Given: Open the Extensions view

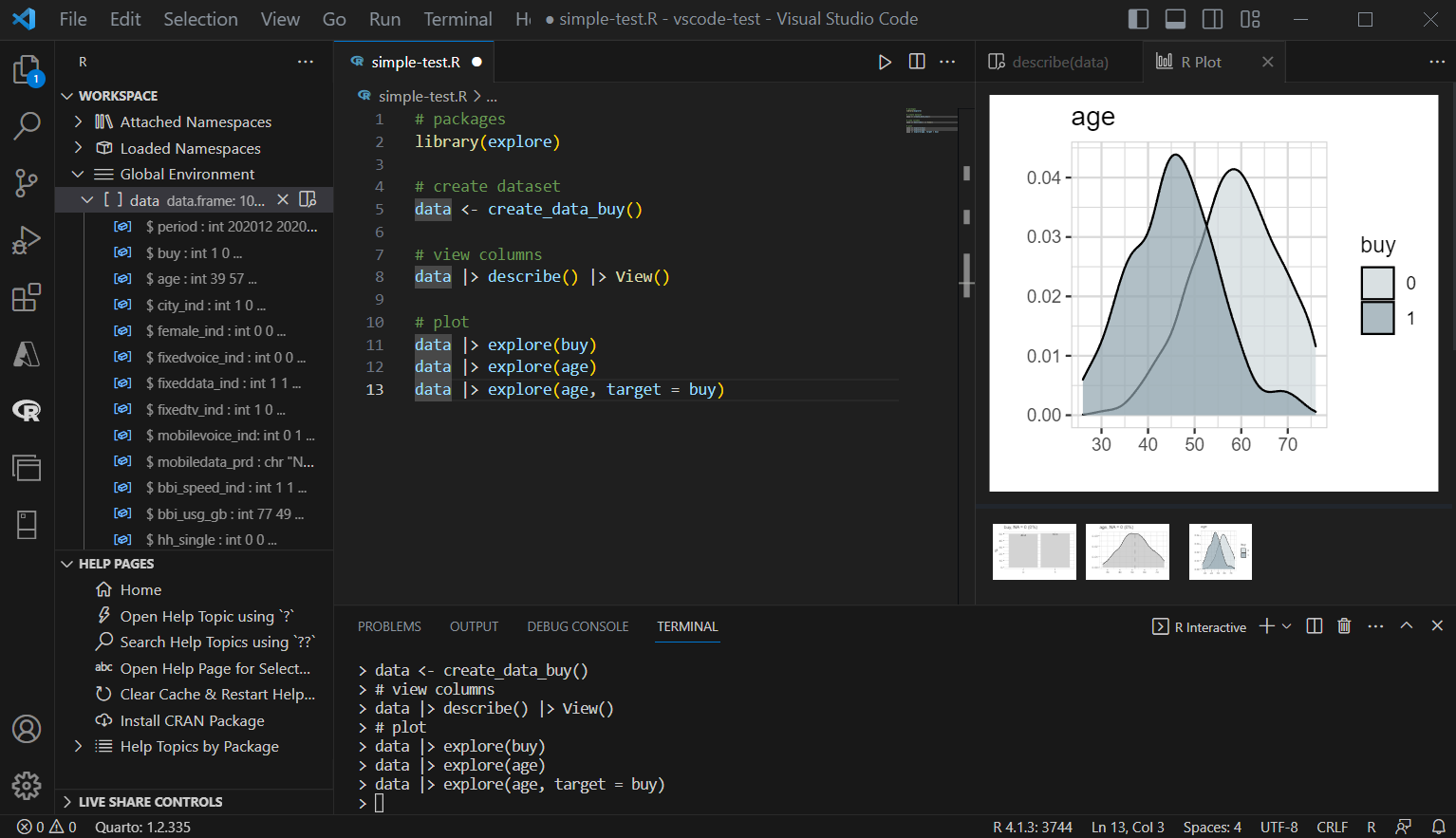Looking at the screenshot, I should tap(27, 297).
